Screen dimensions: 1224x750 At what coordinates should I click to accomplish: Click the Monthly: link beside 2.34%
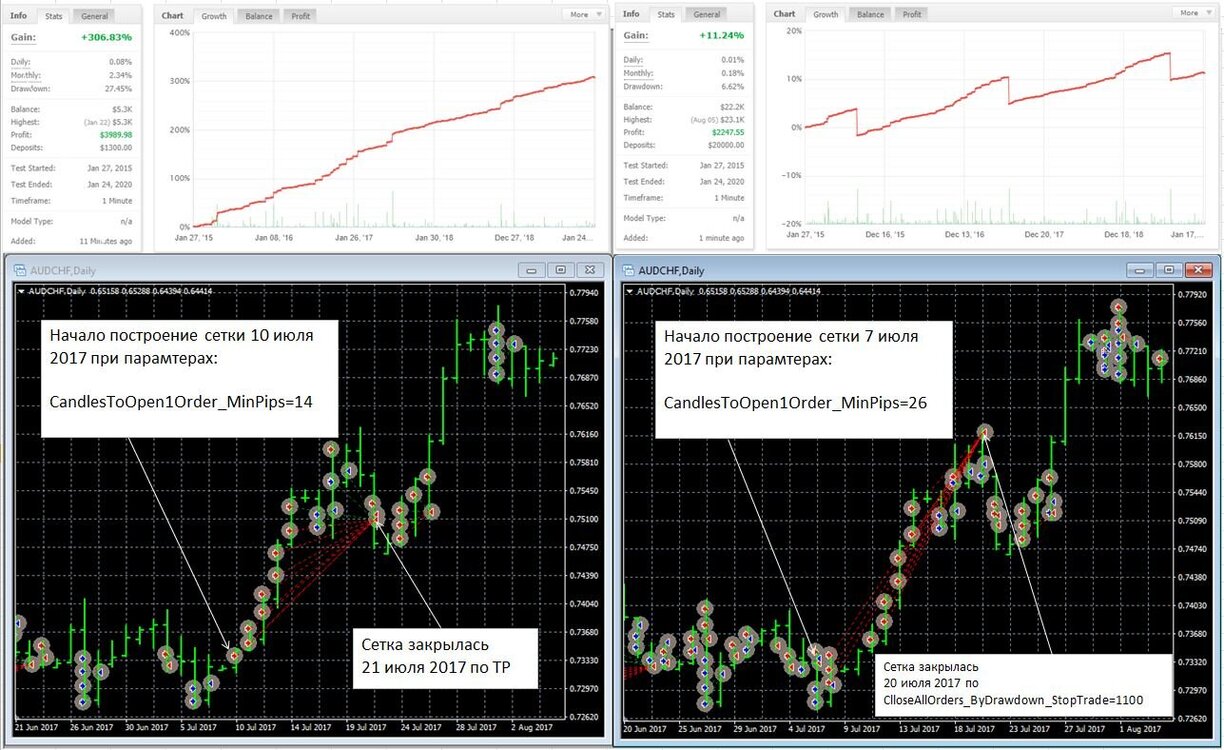pyautogui.click(x=26, y=74)
